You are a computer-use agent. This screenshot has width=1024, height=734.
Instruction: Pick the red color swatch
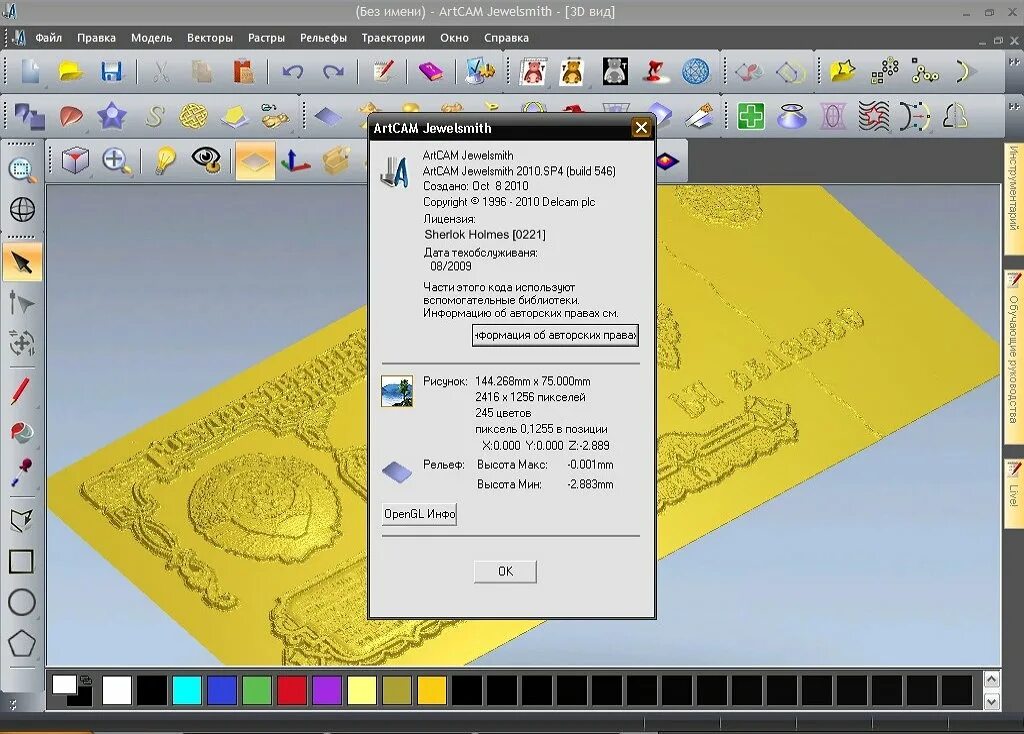(291, 690)
